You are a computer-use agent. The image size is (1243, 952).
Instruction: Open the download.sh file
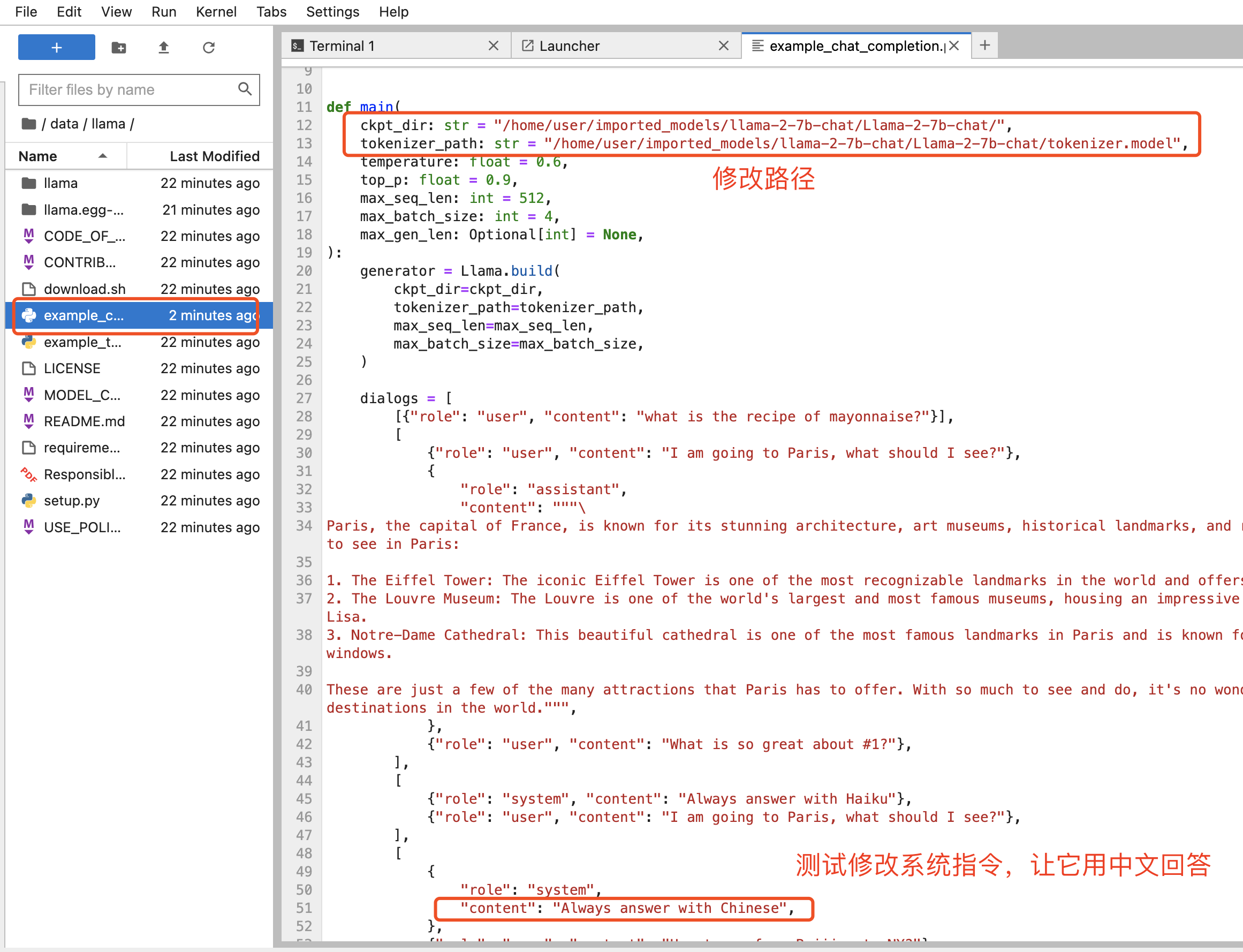[x=85, y=289]
